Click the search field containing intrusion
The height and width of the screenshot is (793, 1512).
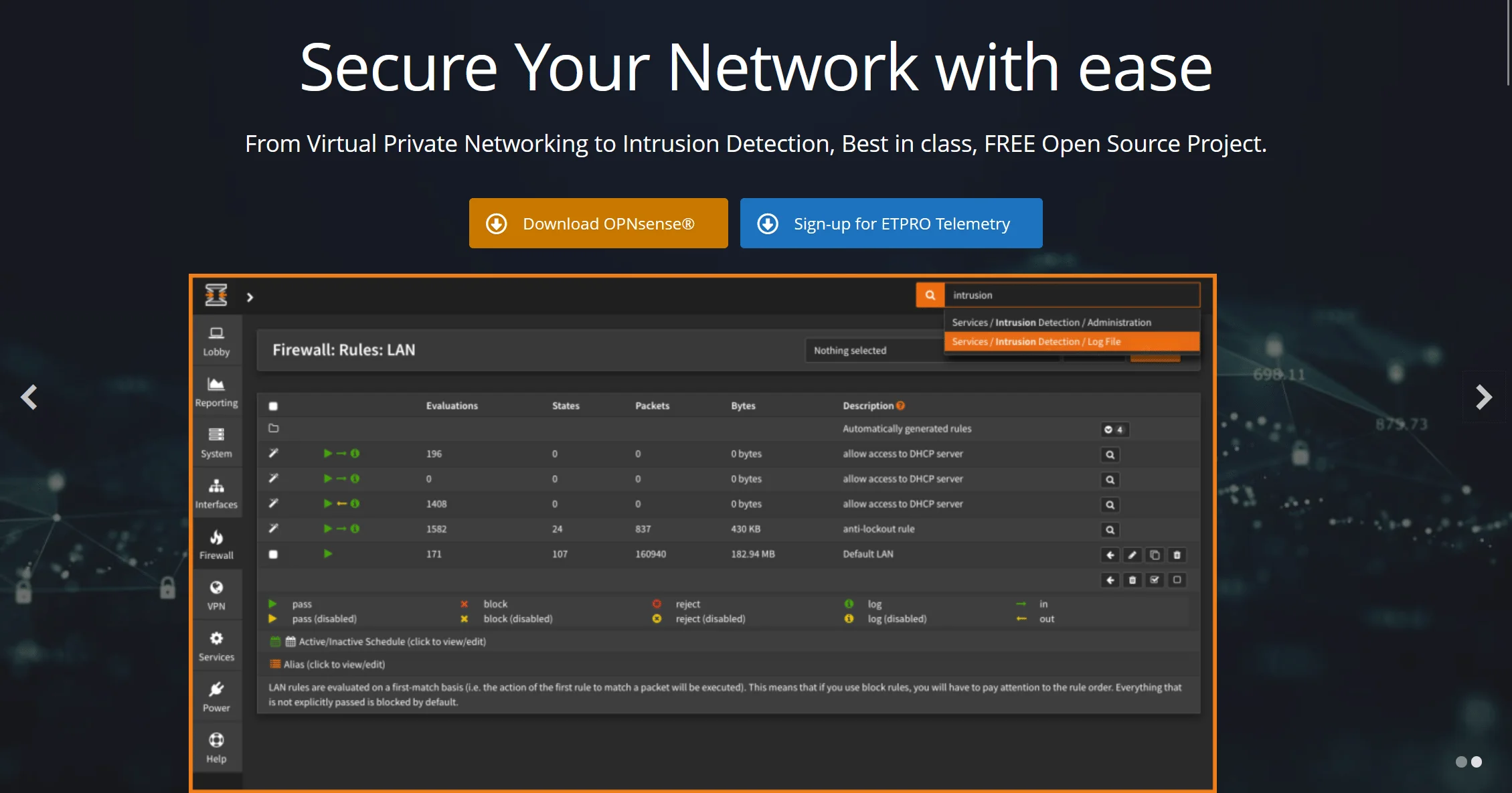tap(1072, 295)
